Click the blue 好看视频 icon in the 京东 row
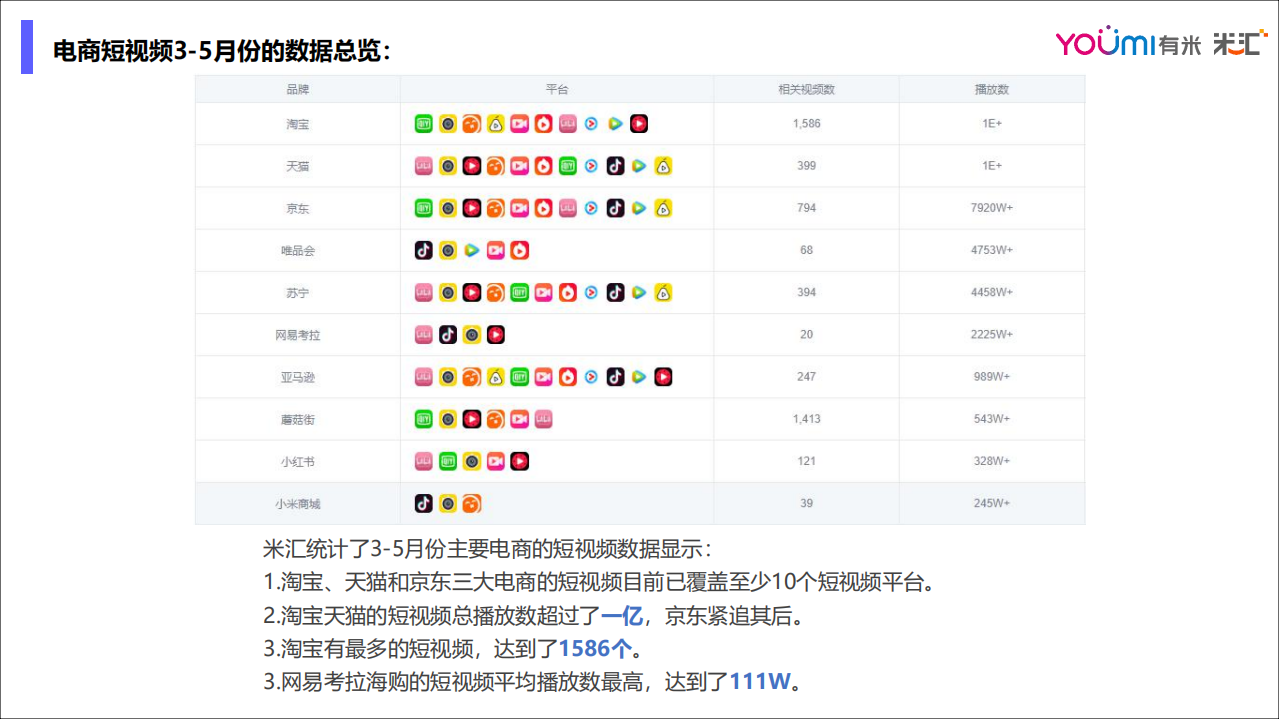 click(x=591, y=208)
